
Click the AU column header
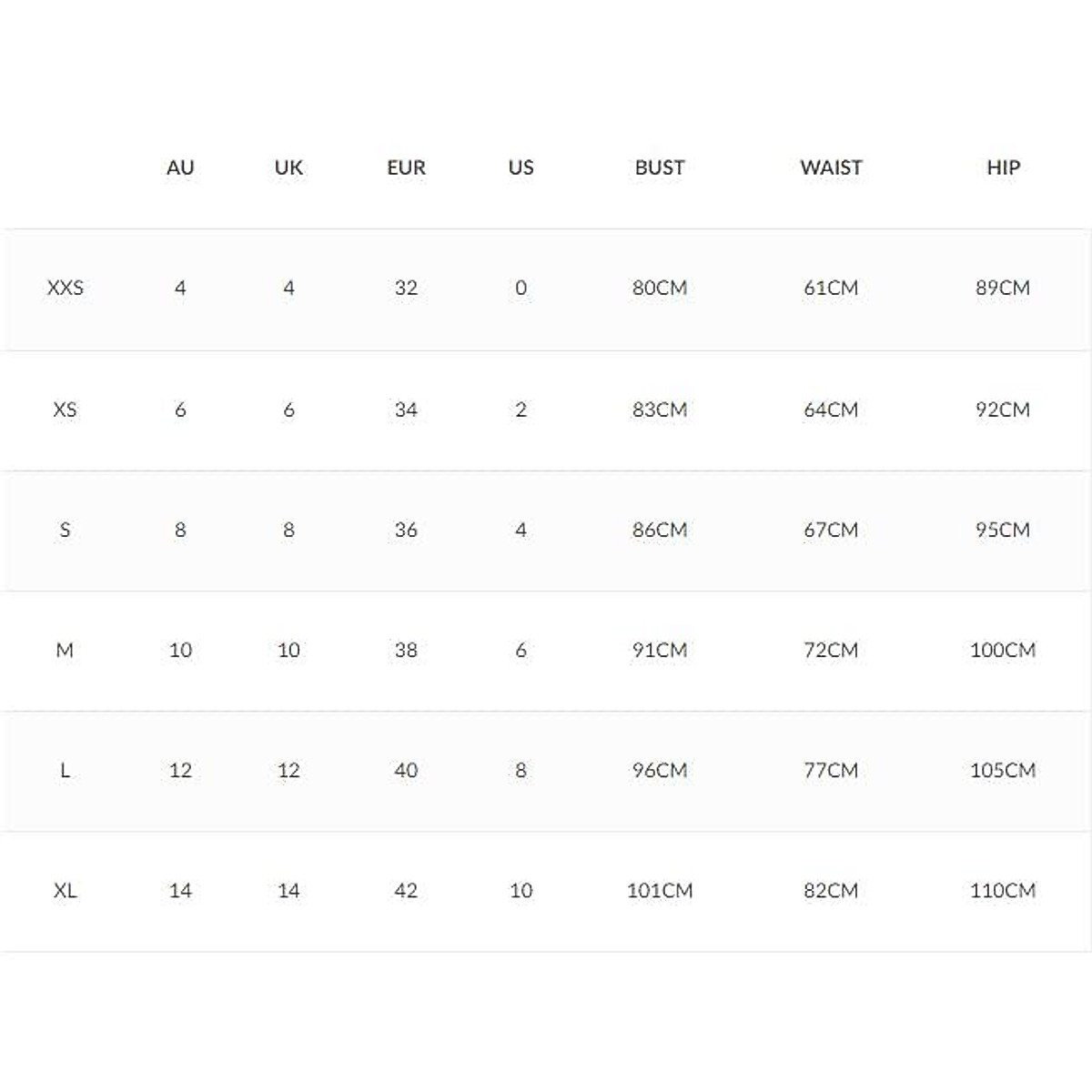tap(180, 167)
